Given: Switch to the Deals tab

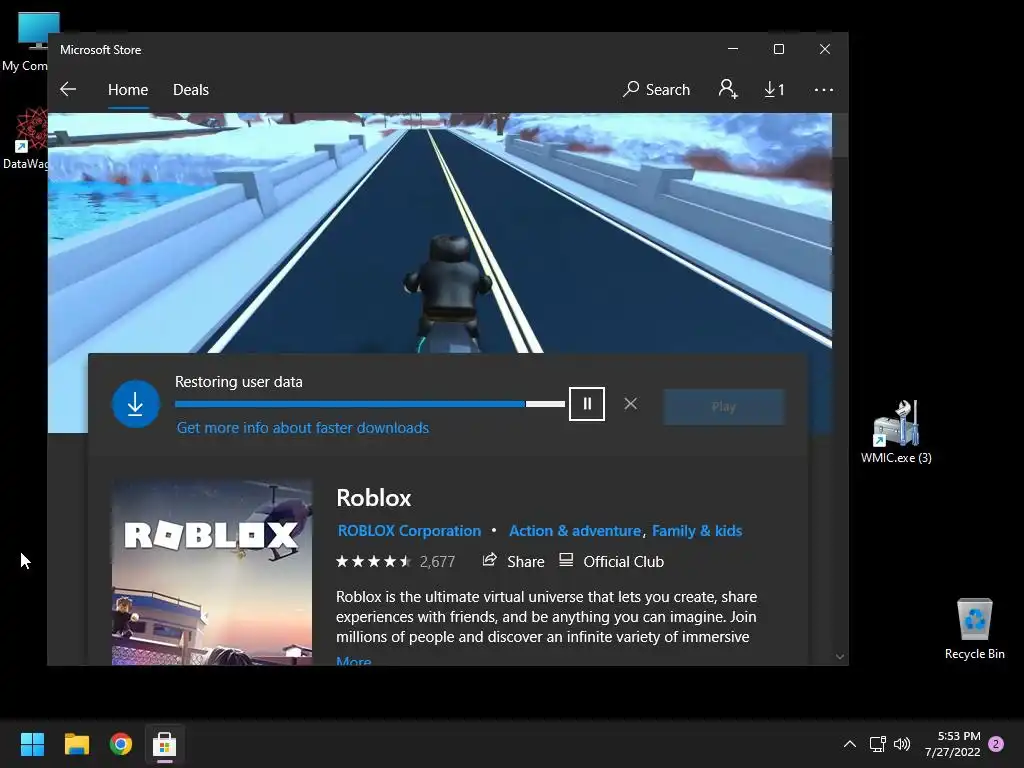Looking at the screenshot, I should 191,89.
